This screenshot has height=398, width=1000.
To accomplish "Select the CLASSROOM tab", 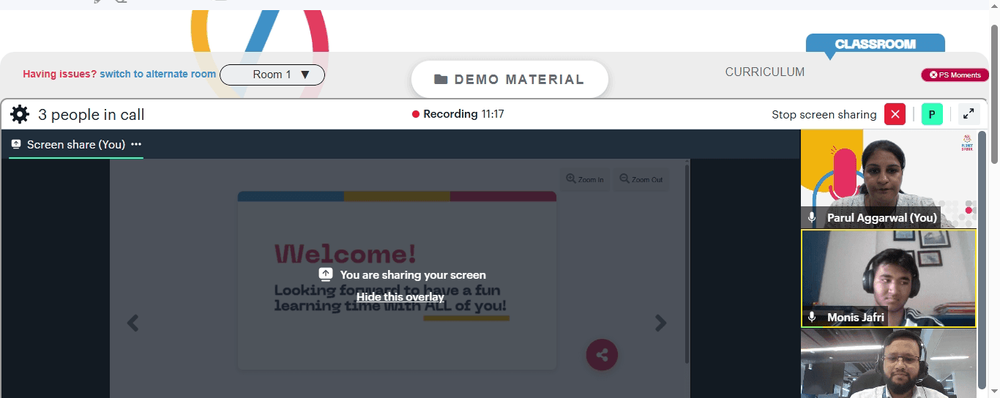I will coord(875,44).
